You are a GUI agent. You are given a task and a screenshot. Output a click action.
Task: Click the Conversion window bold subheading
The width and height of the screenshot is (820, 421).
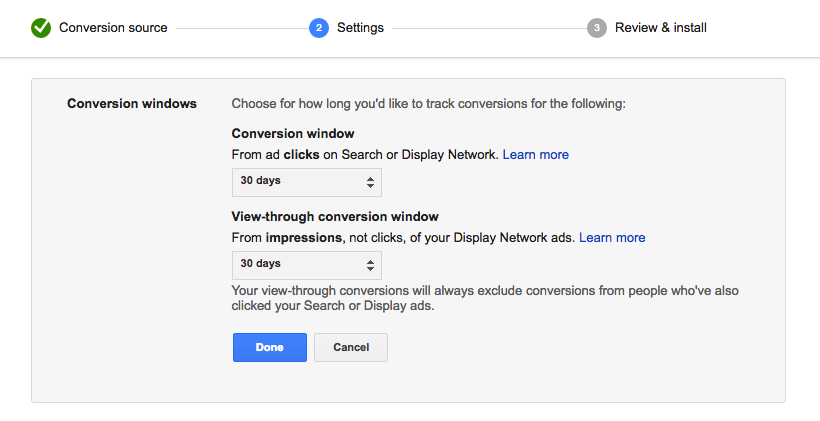coord(293,134)
